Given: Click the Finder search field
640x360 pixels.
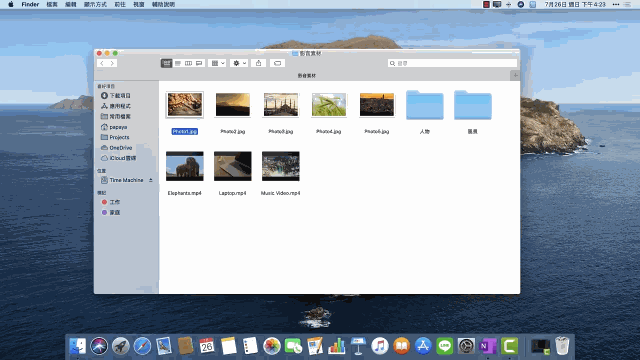Looking at the screenshot, I should [x=452, y=63].
